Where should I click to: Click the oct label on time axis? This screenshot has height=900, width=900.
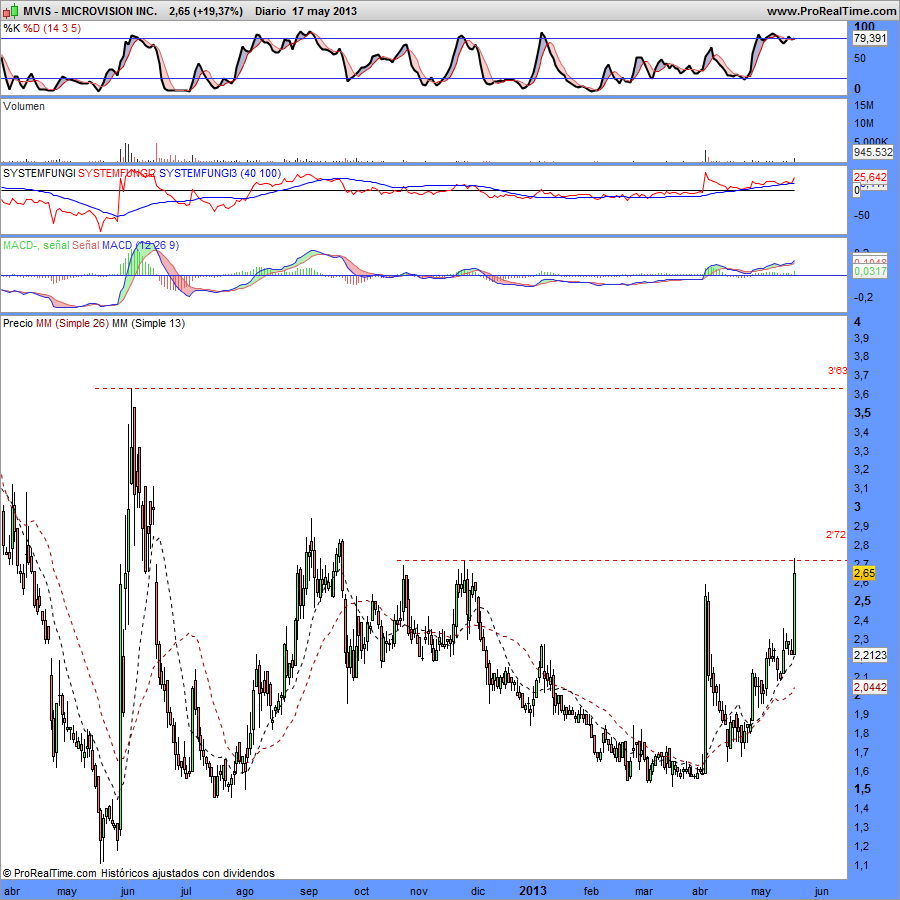click(x=362, y=891)
